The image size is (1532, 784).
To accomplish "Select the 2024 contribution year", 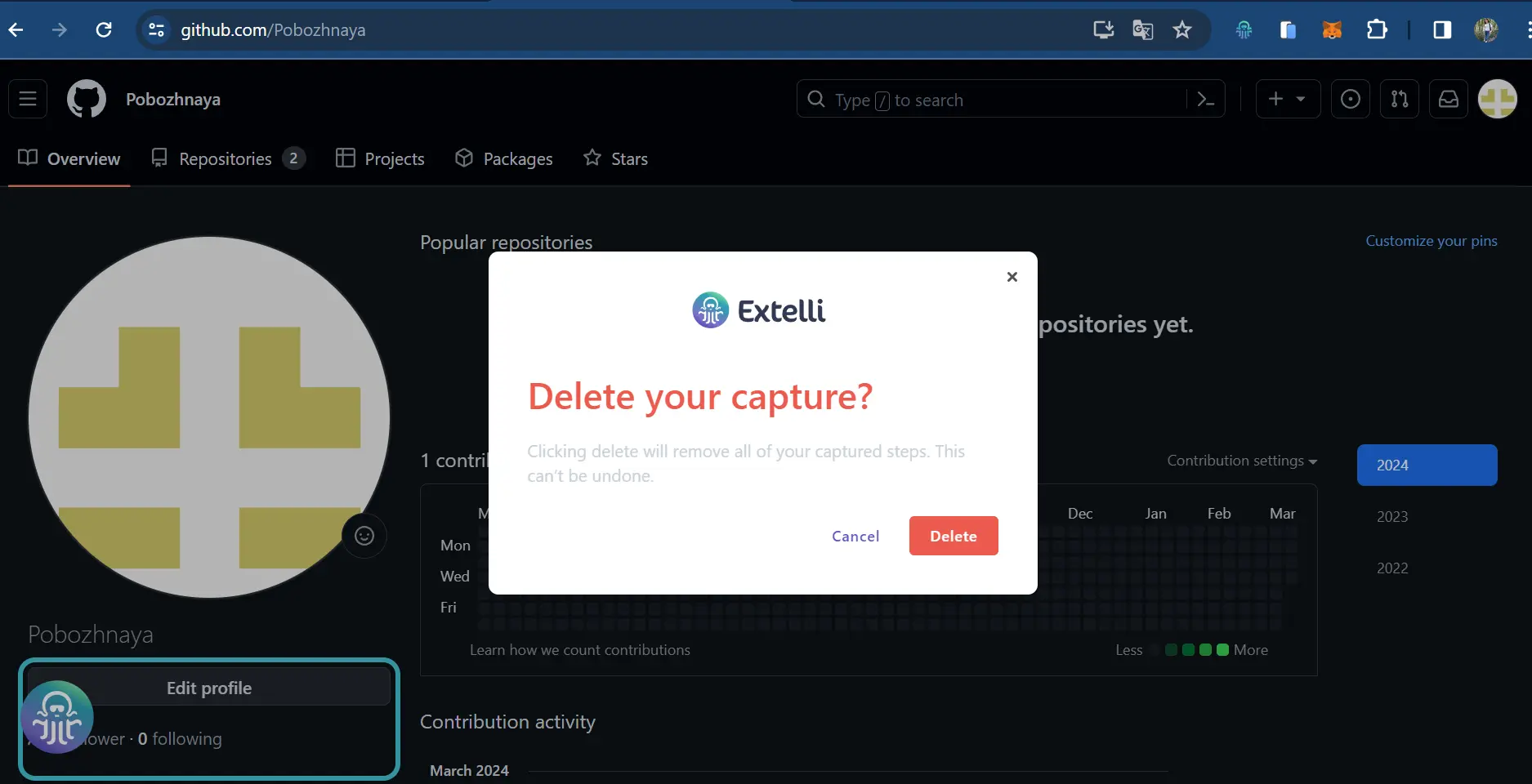I will (x=1427, y=465).
